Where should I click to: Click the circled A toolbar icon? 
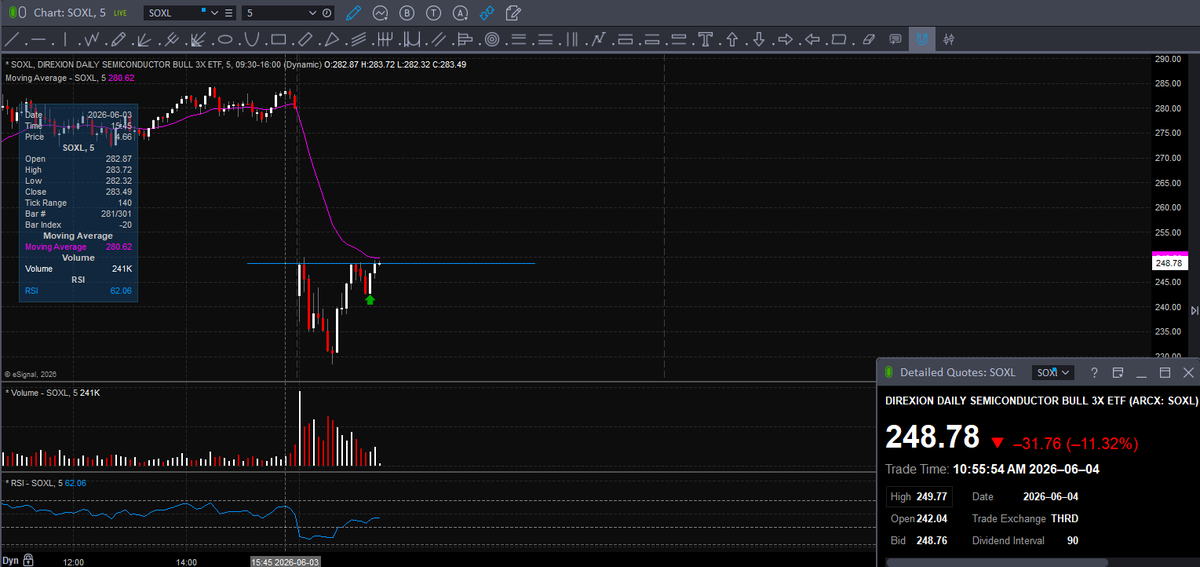460,13
